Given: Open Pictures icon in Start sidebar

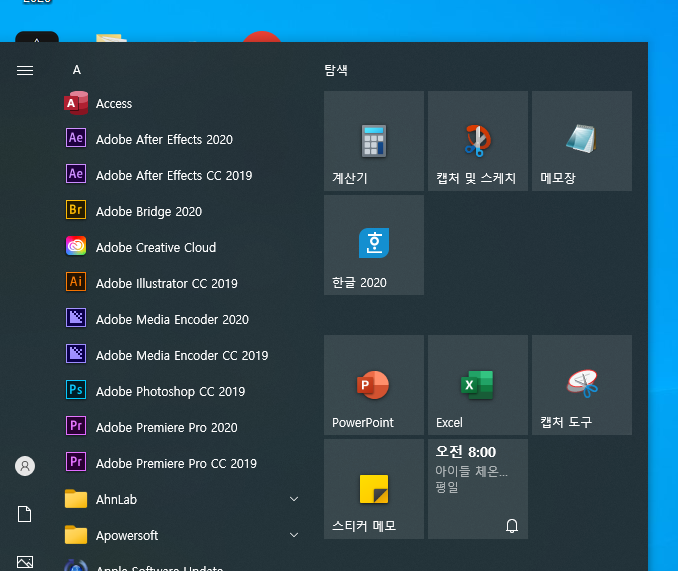Looking at the screenshot, I should click(25, 562).
